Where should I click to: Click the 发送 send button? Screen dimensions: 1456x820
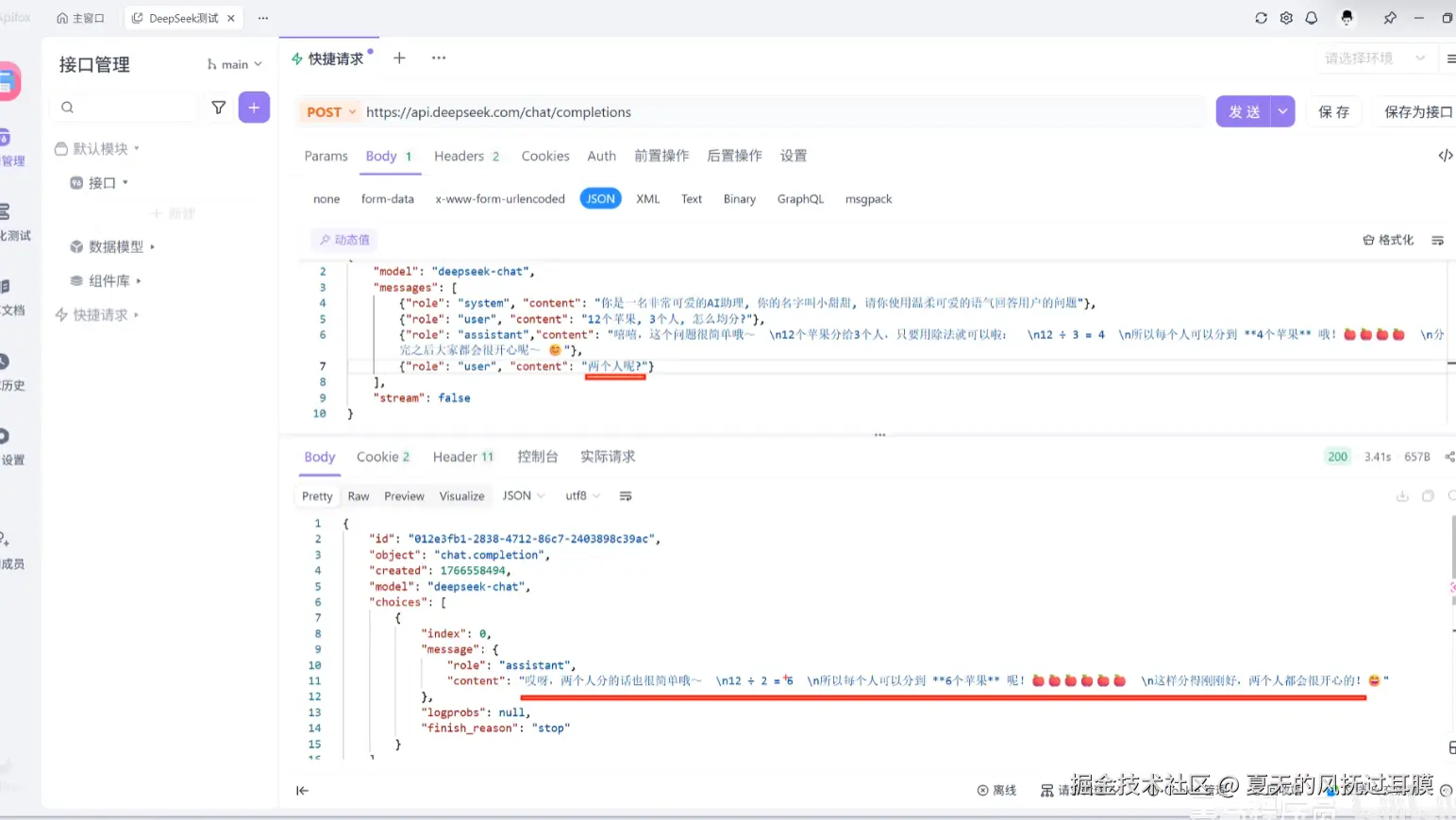(x=1244, y=111)
